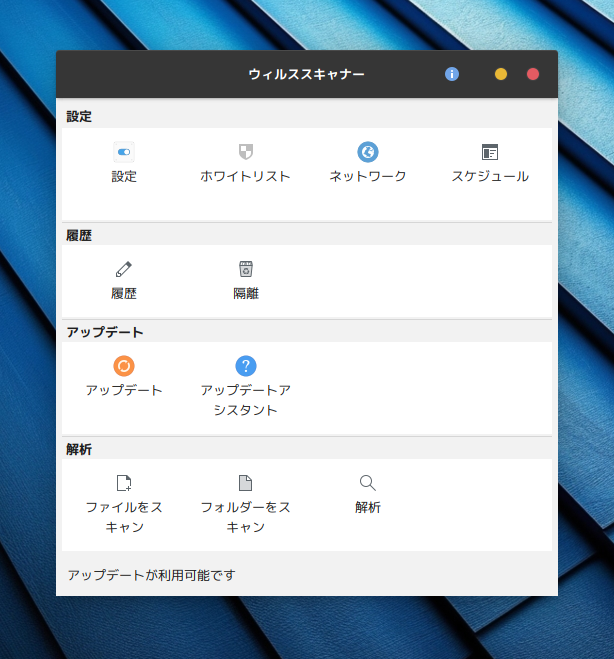Viewport: 614px width, 659px height.
Task: Click the ファイルをスキャン label
Action: click(x=124, y=517)
